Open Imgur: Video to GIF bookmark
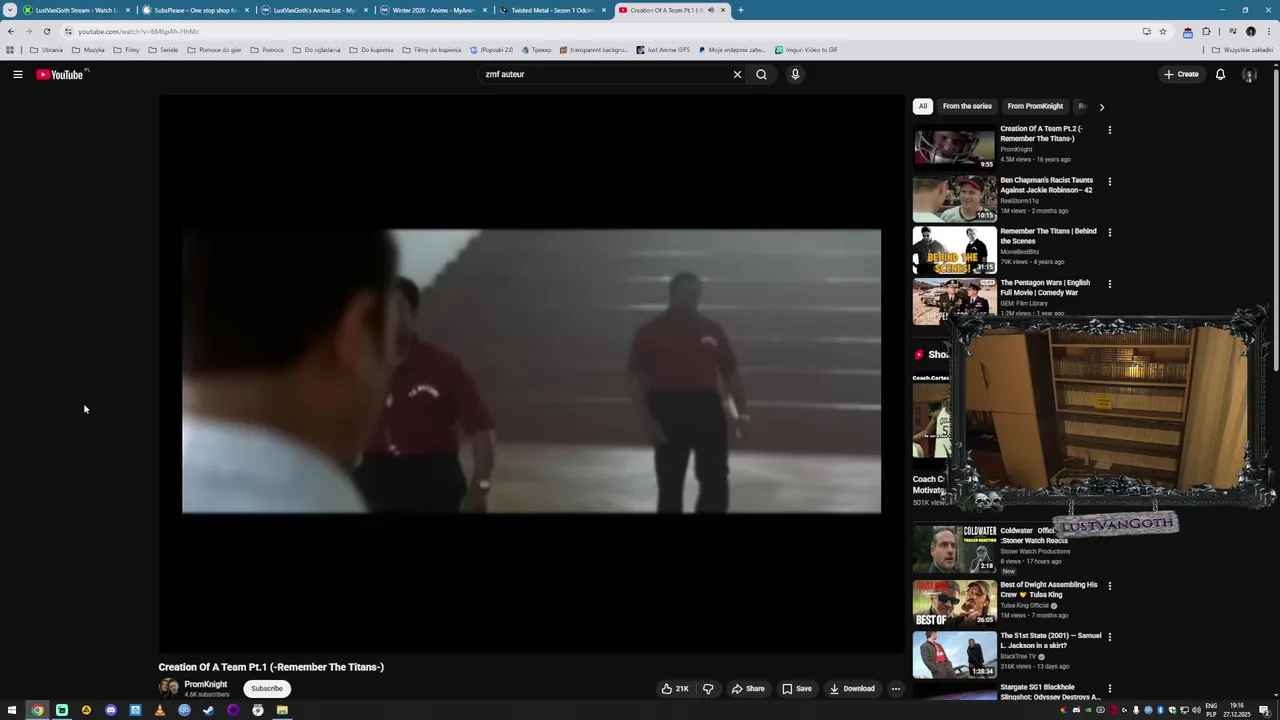The width and height of the screenshot is (1280, 720). [x=806, y=50]
